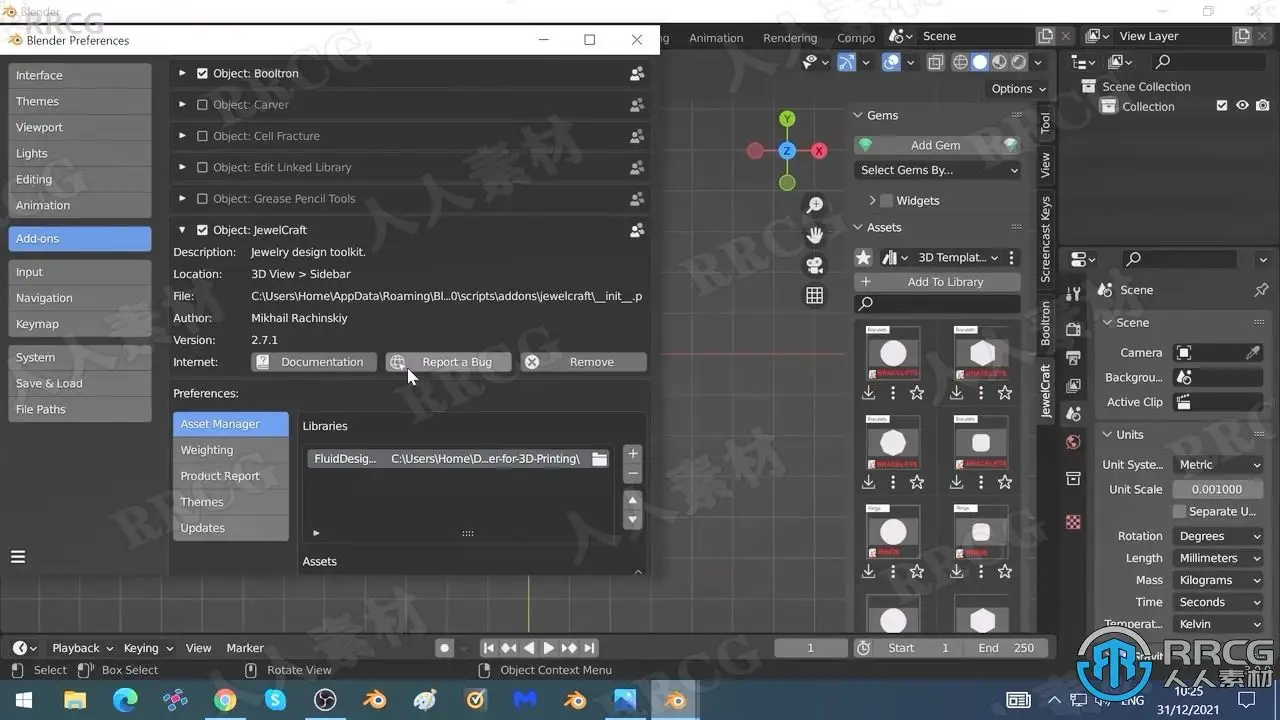1280x720 pixels.
Task: Open the Select Gems By dropdown
Action: (938, 170)
